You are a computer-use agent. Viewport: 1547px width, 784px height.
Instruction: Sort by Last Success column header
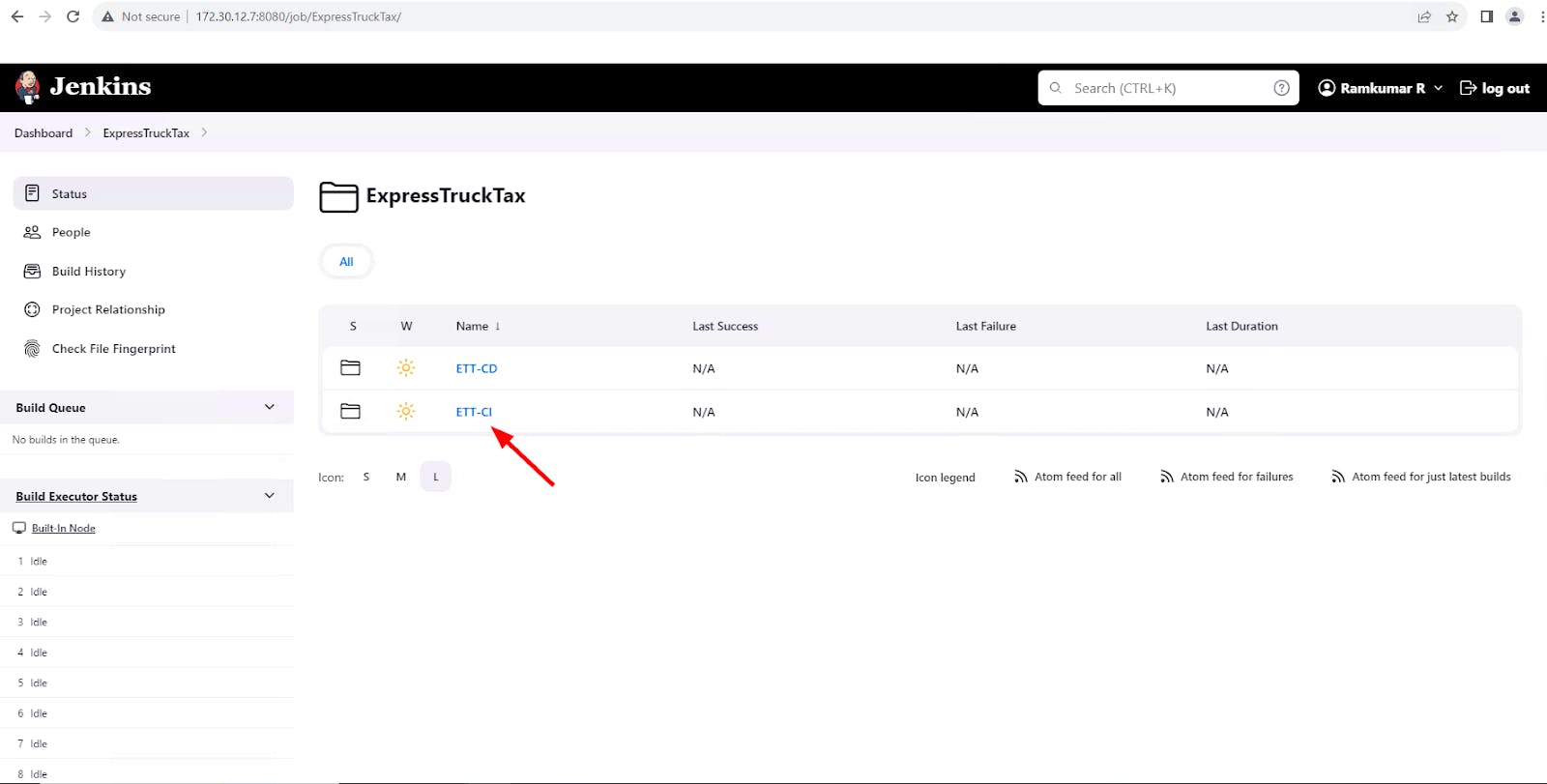(x=725, y=326)
